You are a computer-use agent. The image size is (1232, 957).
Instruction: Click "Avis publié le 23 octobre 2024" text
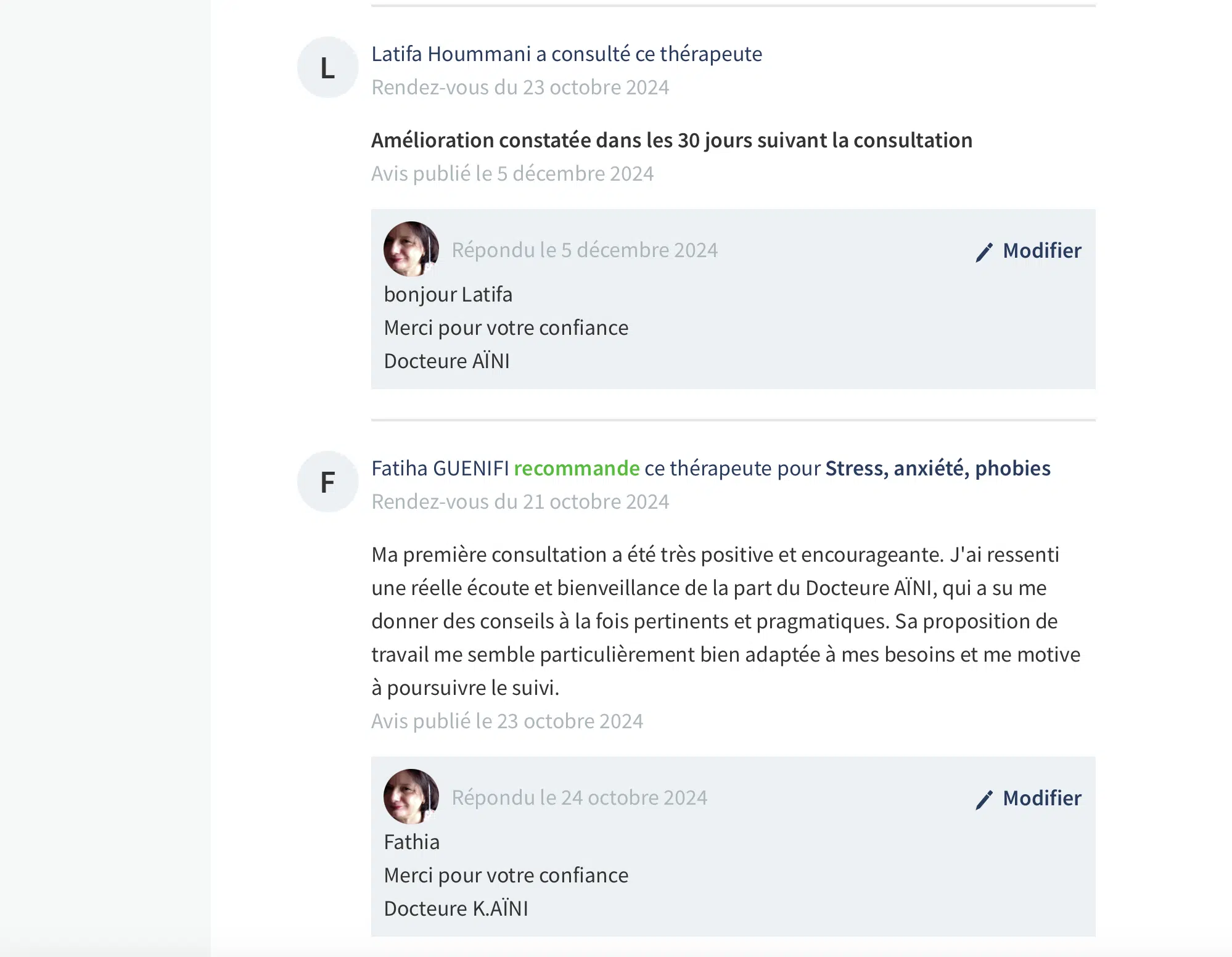tap(507, 721)
